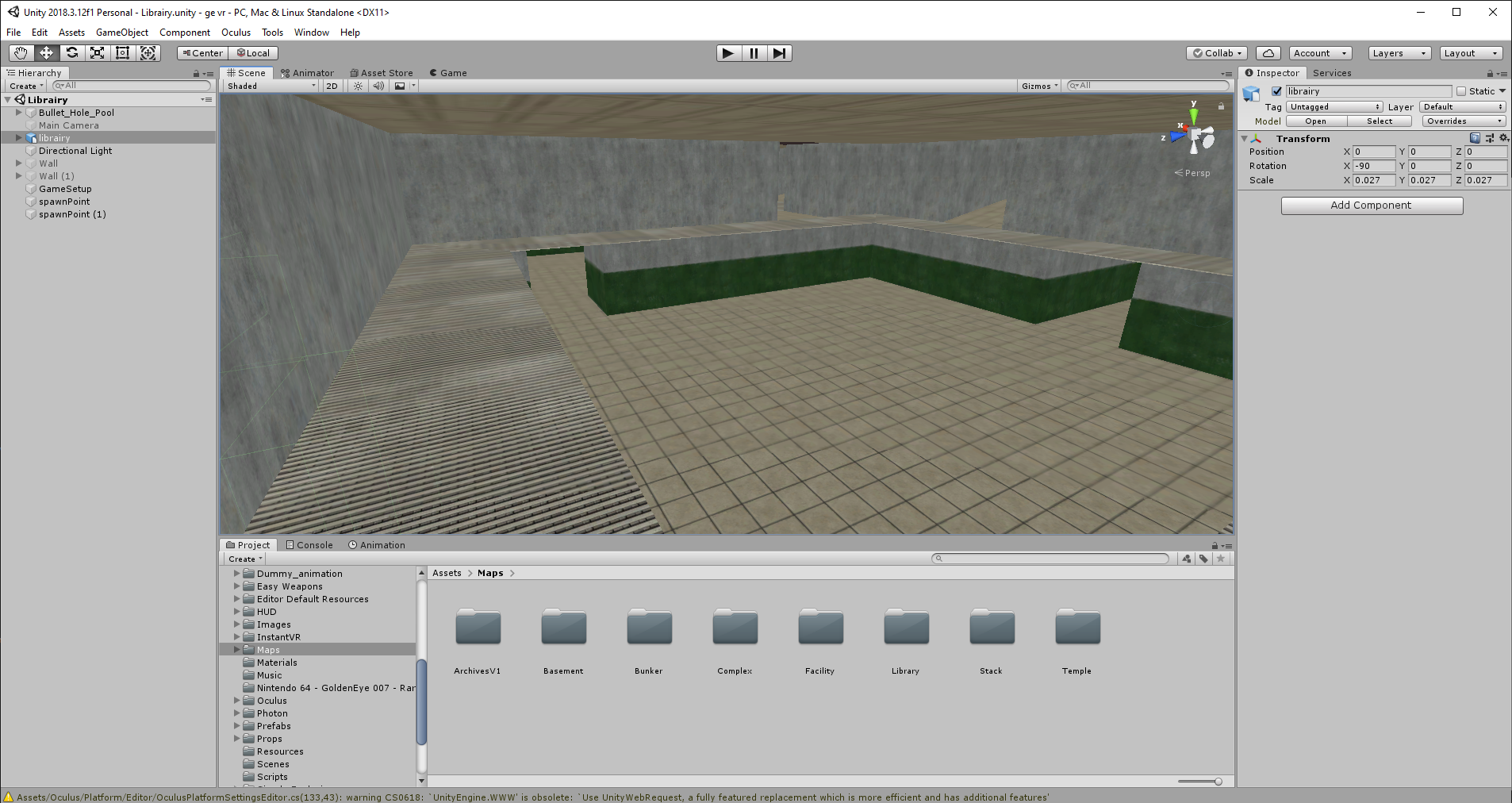Uncheck the librairy object active checkbox
This screenshot has height=803, width=1512.
[x=1276, y=91]
